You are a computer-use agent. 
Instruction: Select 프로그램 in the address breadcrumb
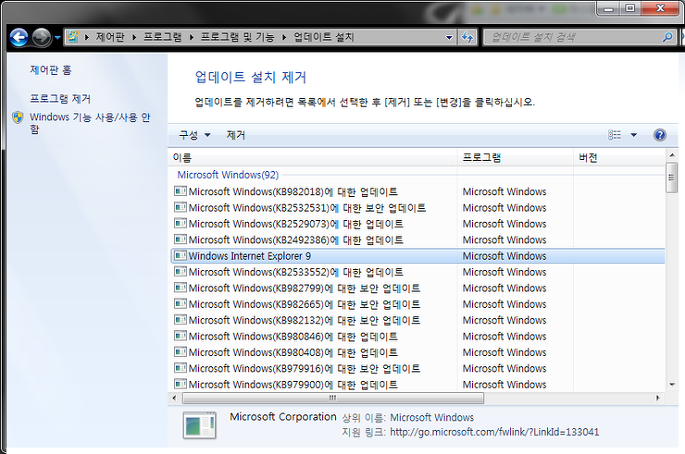[x=163, y=37]
